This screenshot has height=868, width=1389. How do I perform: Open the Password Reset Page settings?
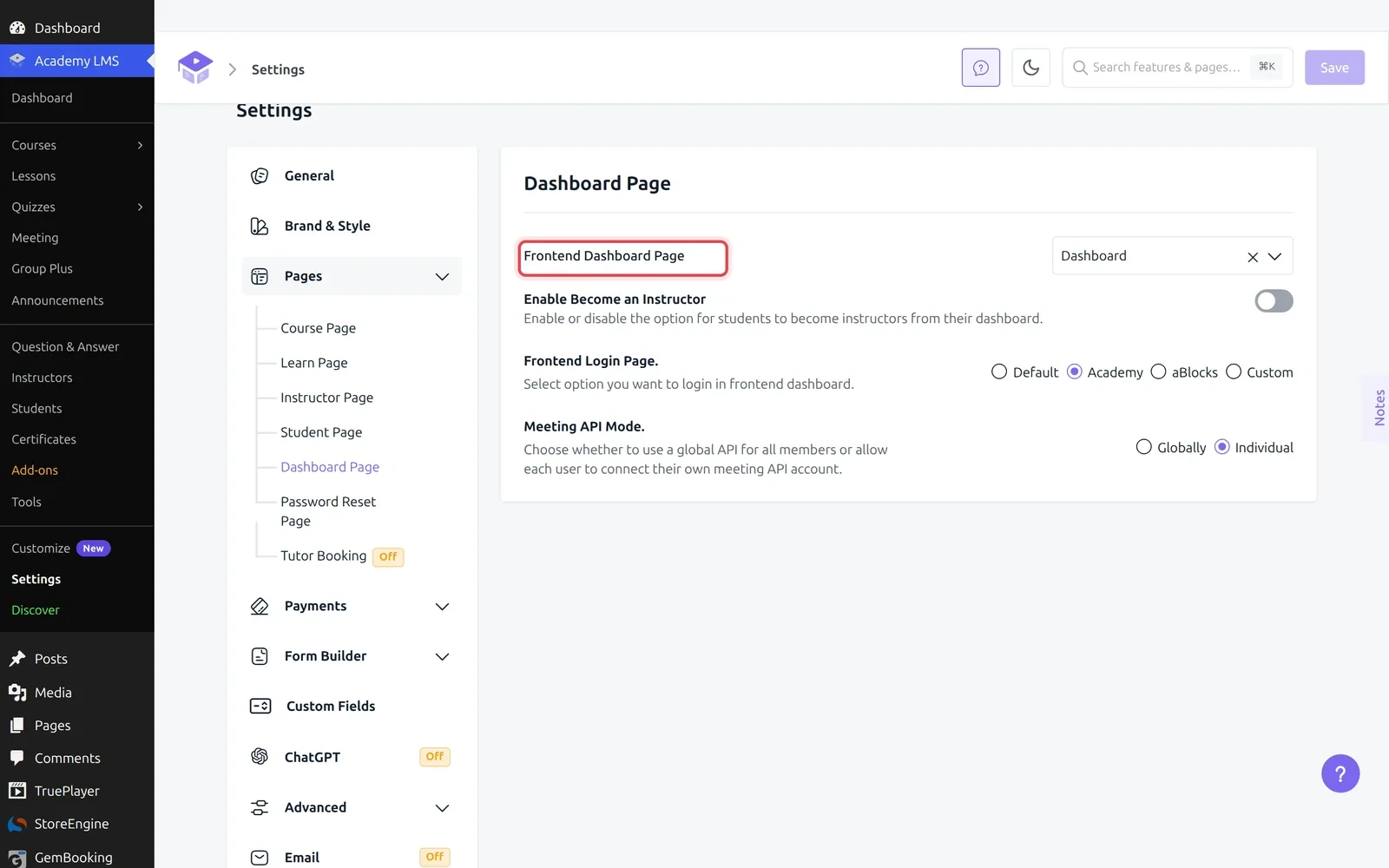pyautogui.click(x=328, y=511)
